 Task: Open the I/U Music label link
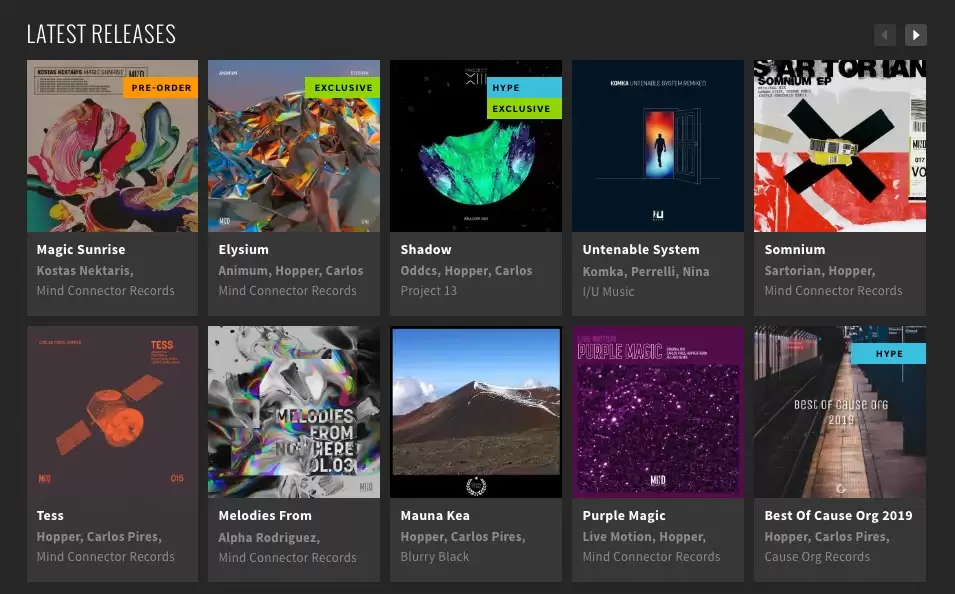pos(608,291)
